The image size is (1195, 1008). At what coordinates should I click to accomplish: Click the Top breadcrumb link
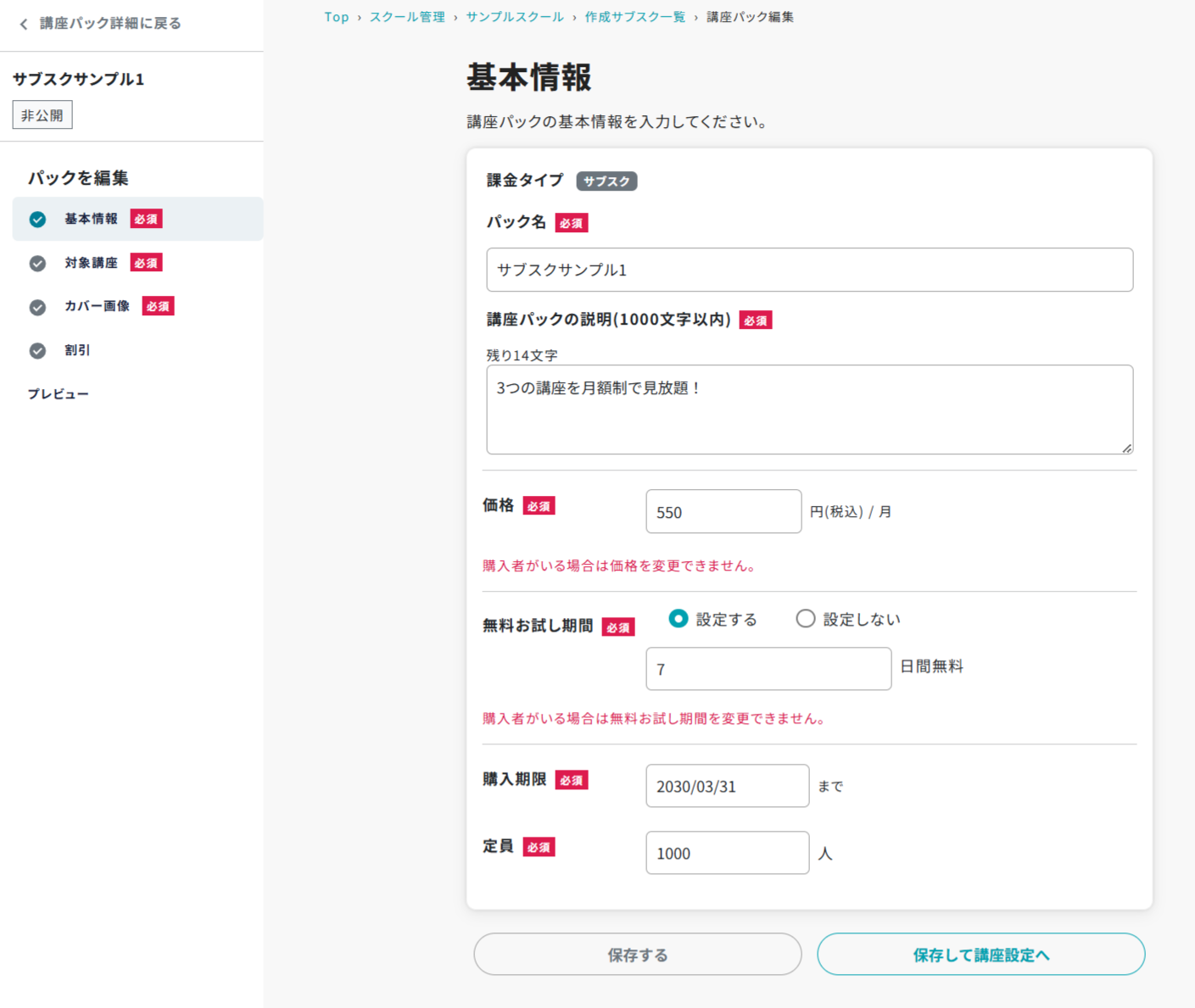click(336, 17)
